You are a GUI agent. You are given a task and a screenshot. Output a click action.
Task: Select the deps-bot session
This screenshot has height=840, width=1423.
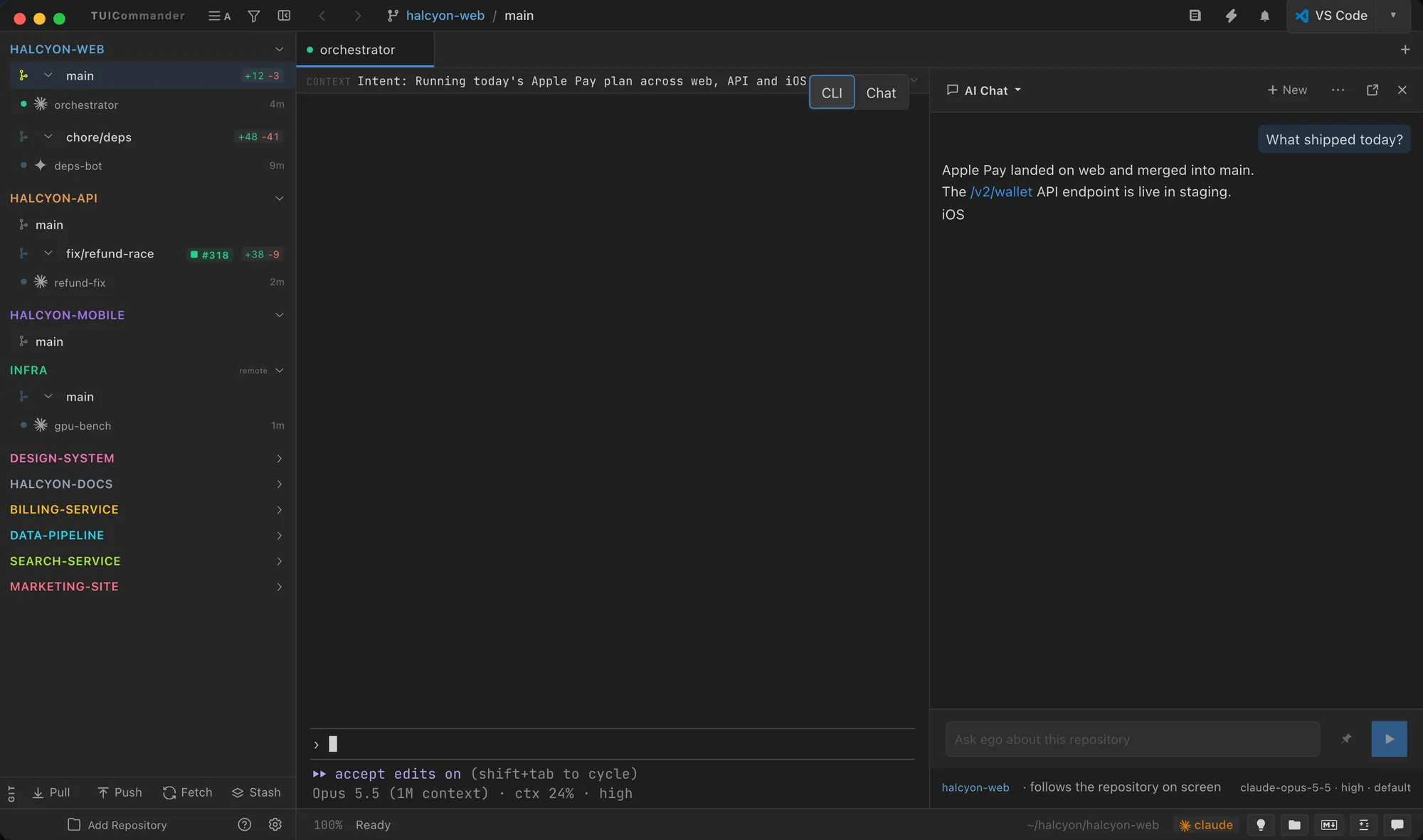coord(147,166)
